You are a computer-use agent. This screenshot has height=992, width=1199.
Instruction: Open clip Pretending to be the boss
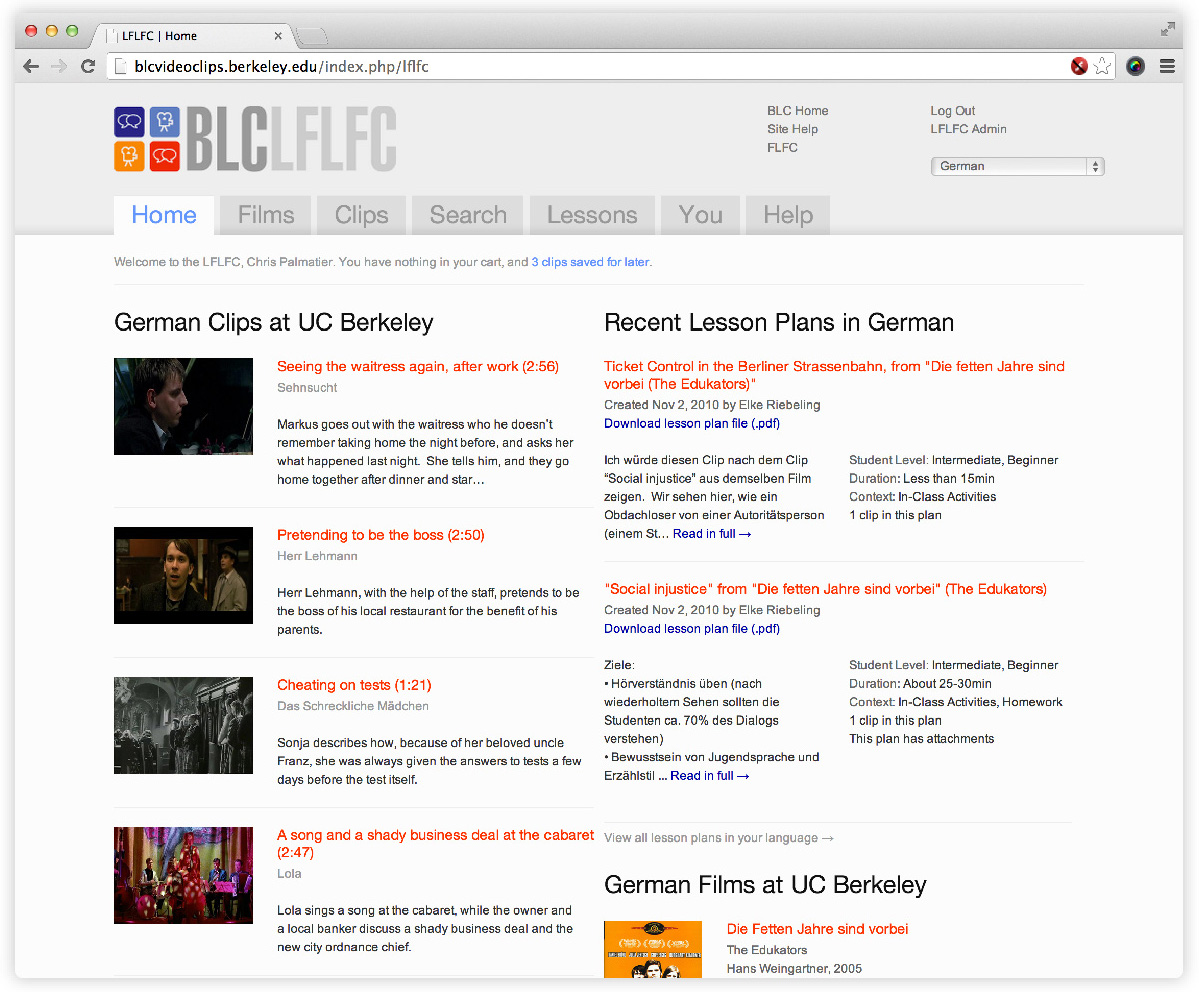pos(381,535)
